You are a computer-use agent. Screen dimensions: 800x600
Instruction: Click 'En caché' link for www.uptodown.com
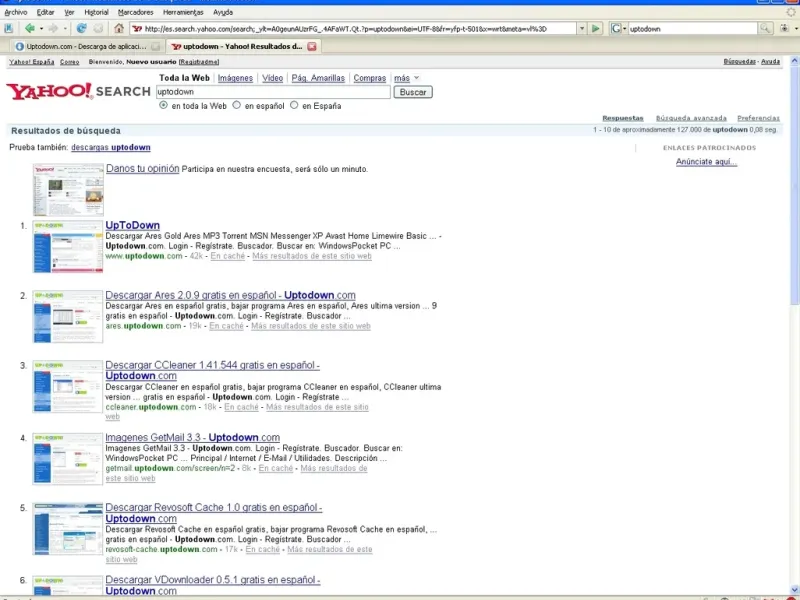point(228,256)
